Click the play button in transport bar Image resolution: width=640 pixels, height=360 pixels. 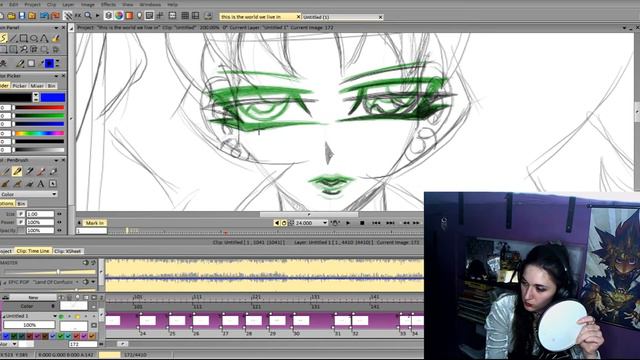click(348, 223)
